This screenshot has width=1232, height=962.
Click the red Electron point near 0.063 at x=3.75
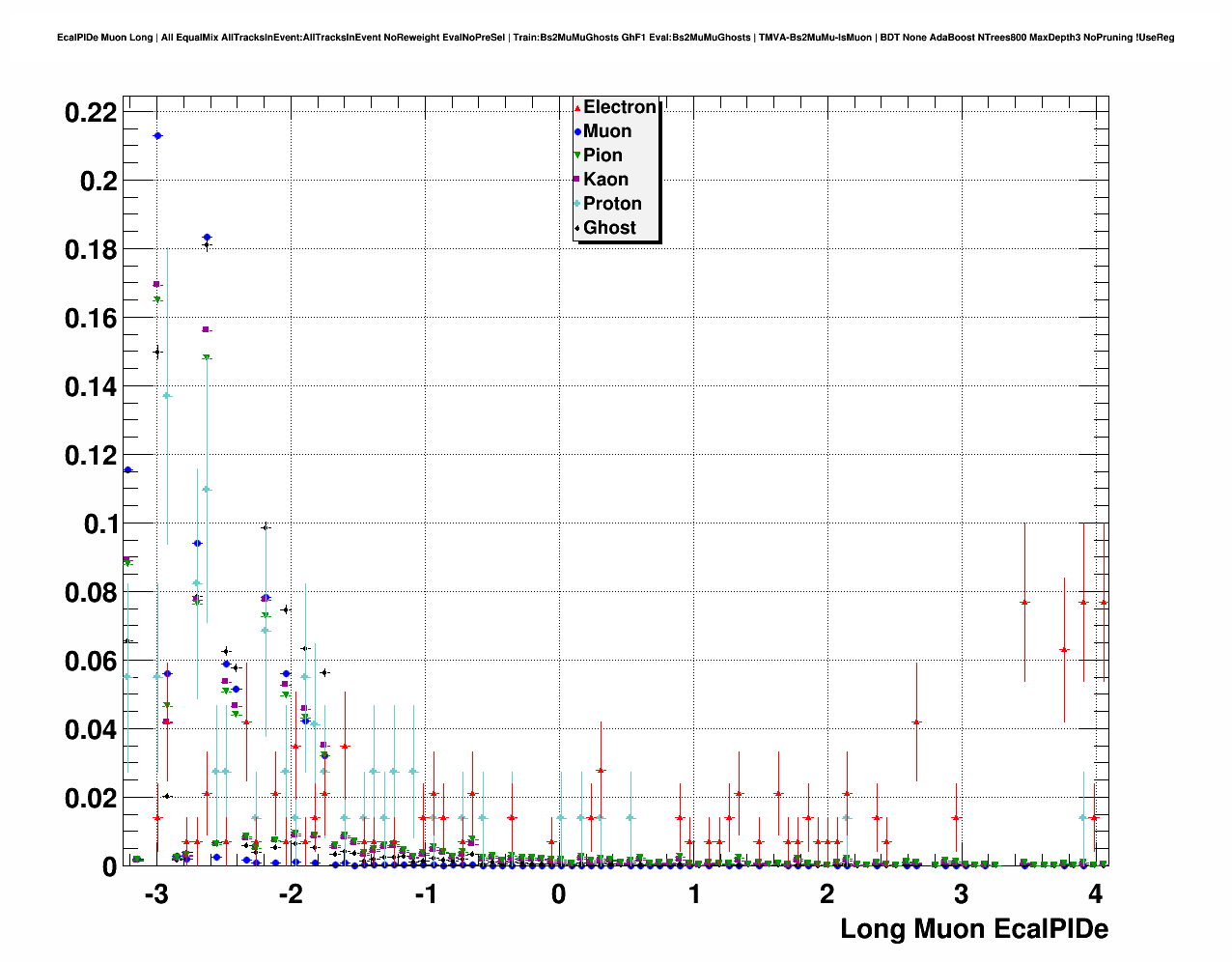tap(1064, 650)
